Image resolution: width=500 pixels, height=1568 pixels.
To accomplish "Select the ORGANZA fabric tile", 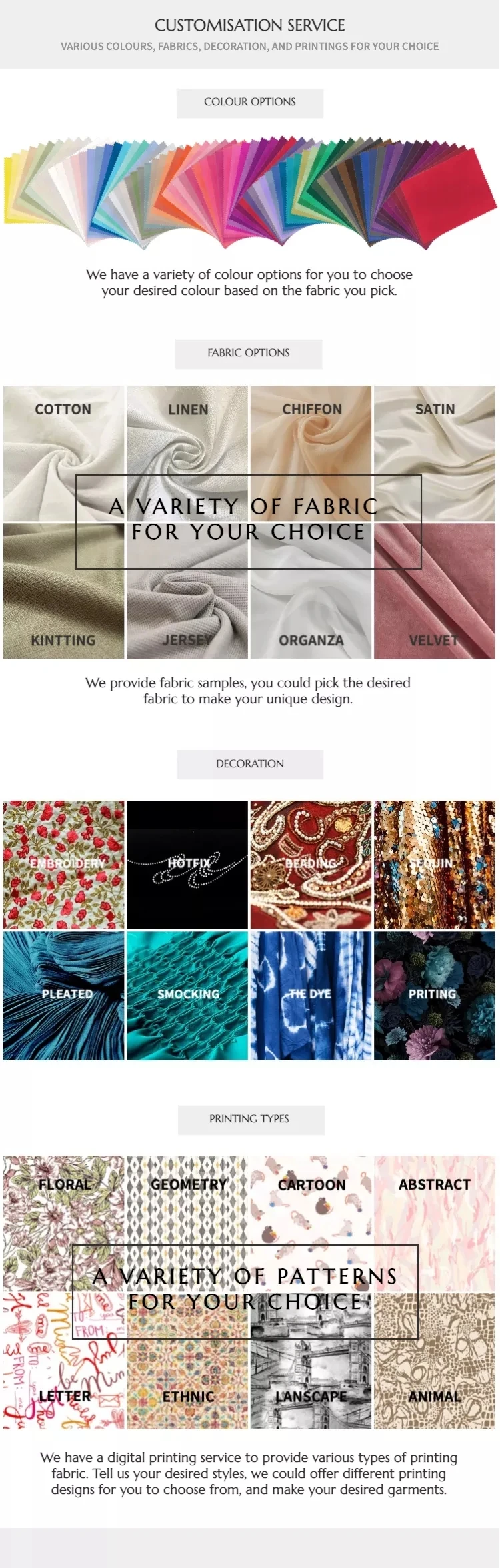I will tap(311, 591).
